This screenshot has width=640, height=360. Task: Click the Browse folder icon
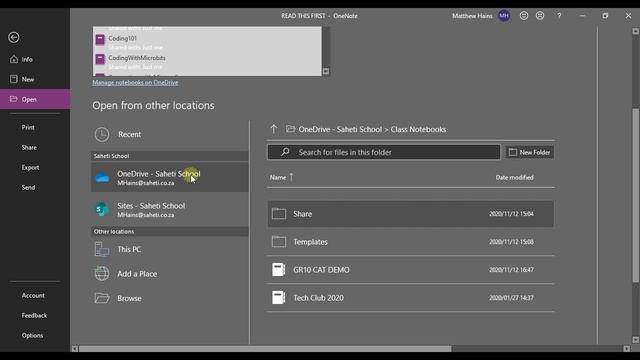pyautogui.click(x=102, y=298)
